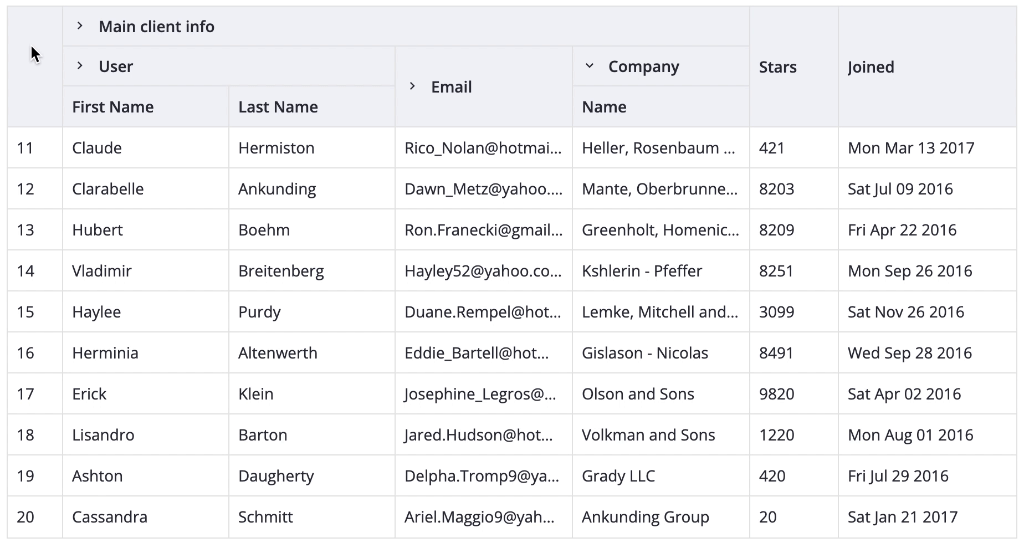
Task: Select row number 11
Action: point(35,148)
